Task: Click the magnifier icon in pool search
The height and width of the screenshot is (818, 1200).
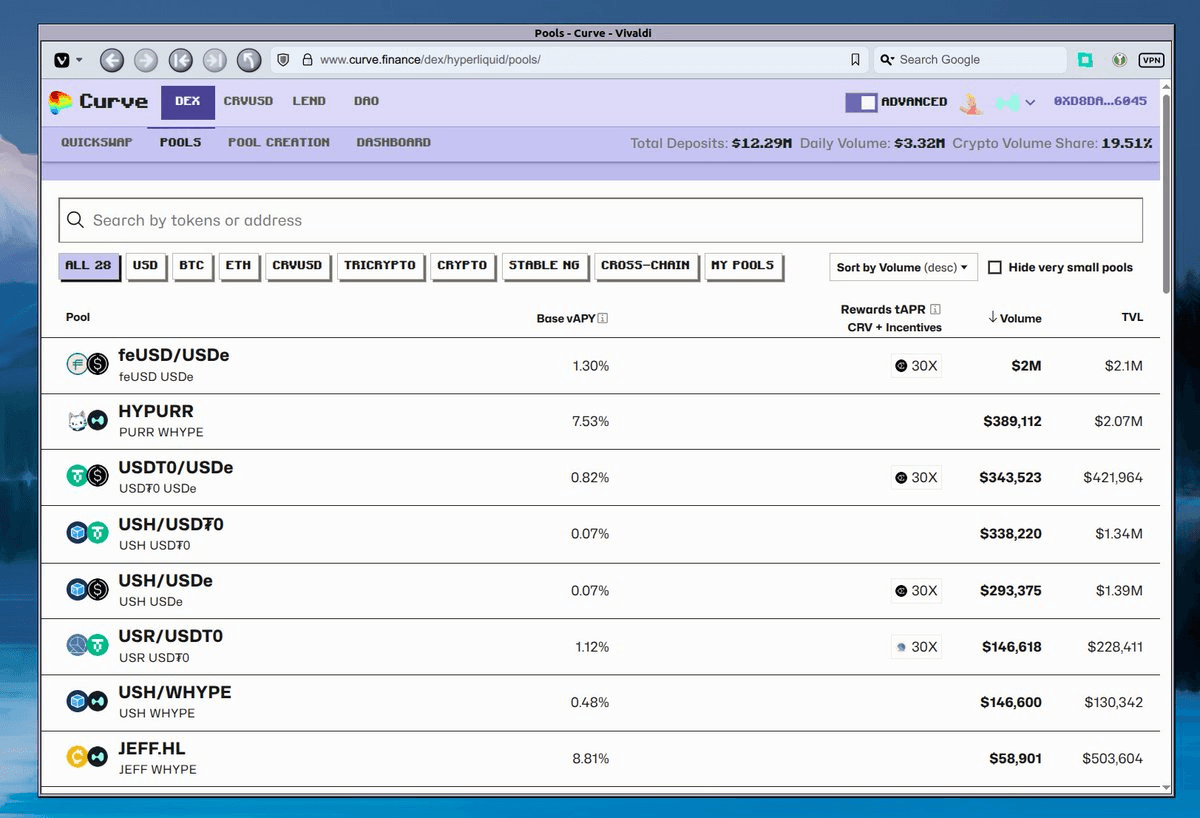Action: pyautogui.click(x=74, y=220)
